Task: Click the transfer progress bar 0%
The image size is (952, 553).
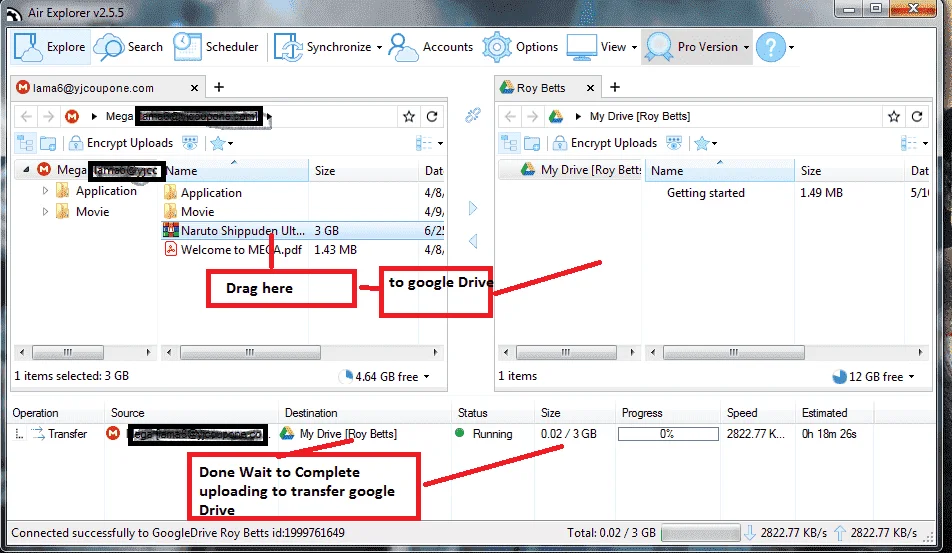Action: [668, 434]
